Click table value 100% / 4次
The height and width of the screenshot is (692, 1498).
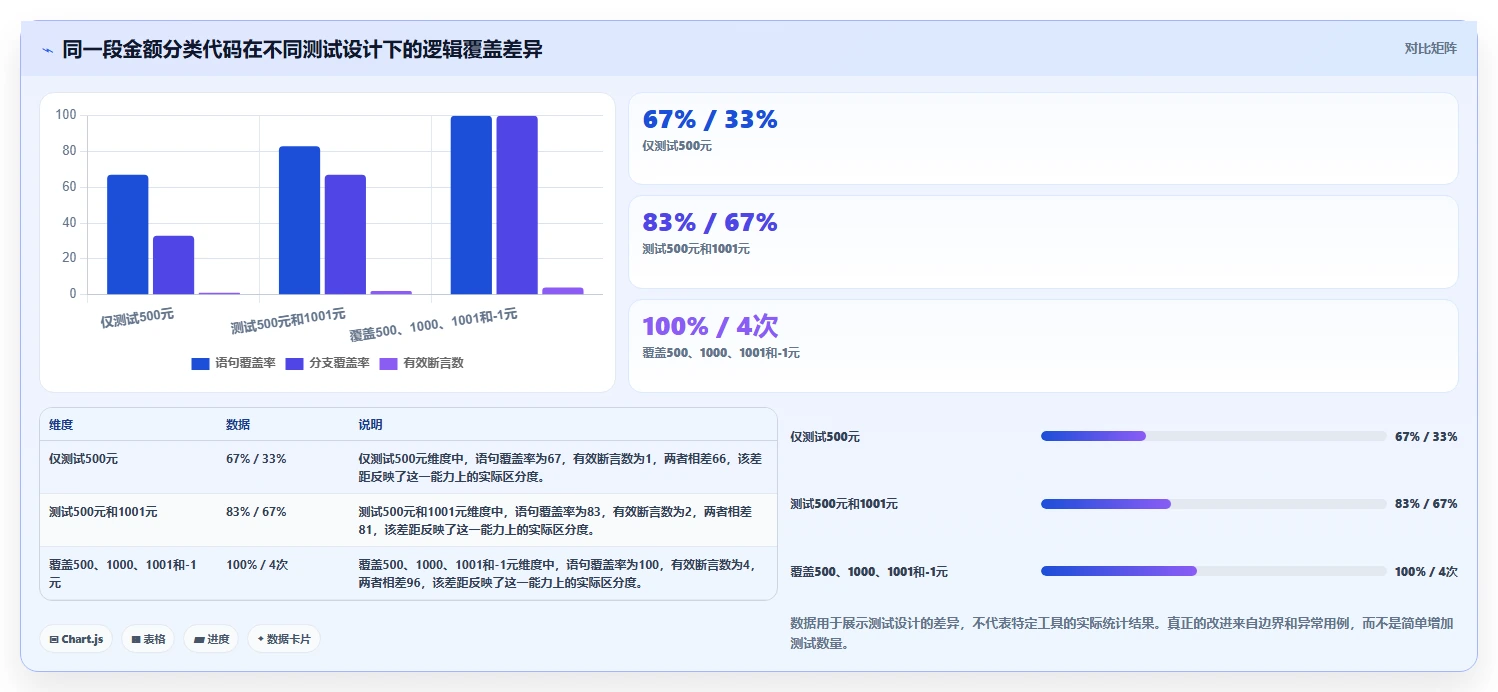[257, 564]
